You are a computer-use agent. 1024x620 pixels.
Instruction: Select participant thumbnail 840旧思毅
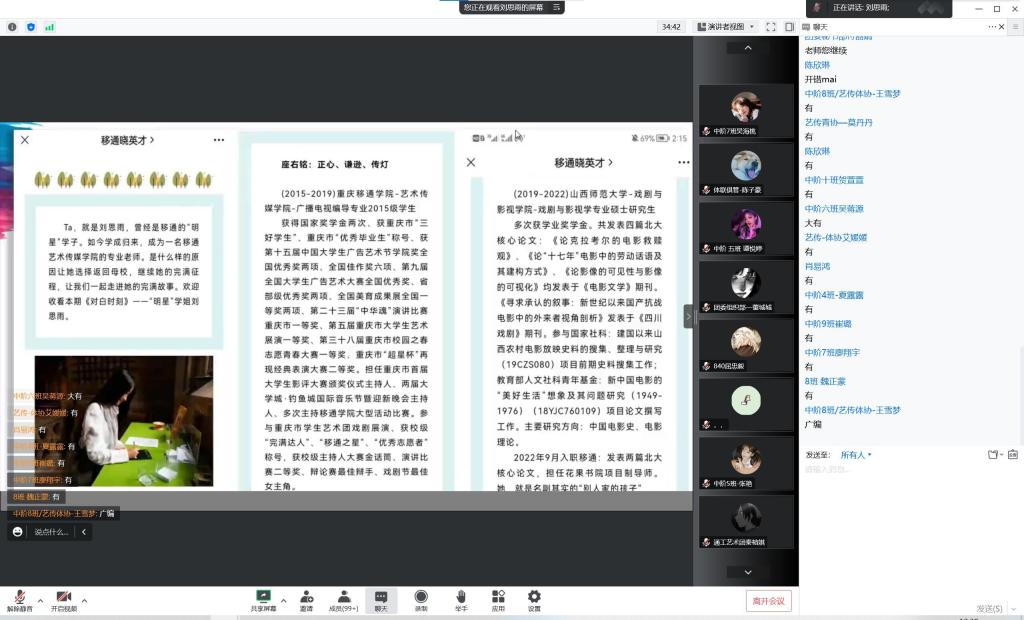746,346
